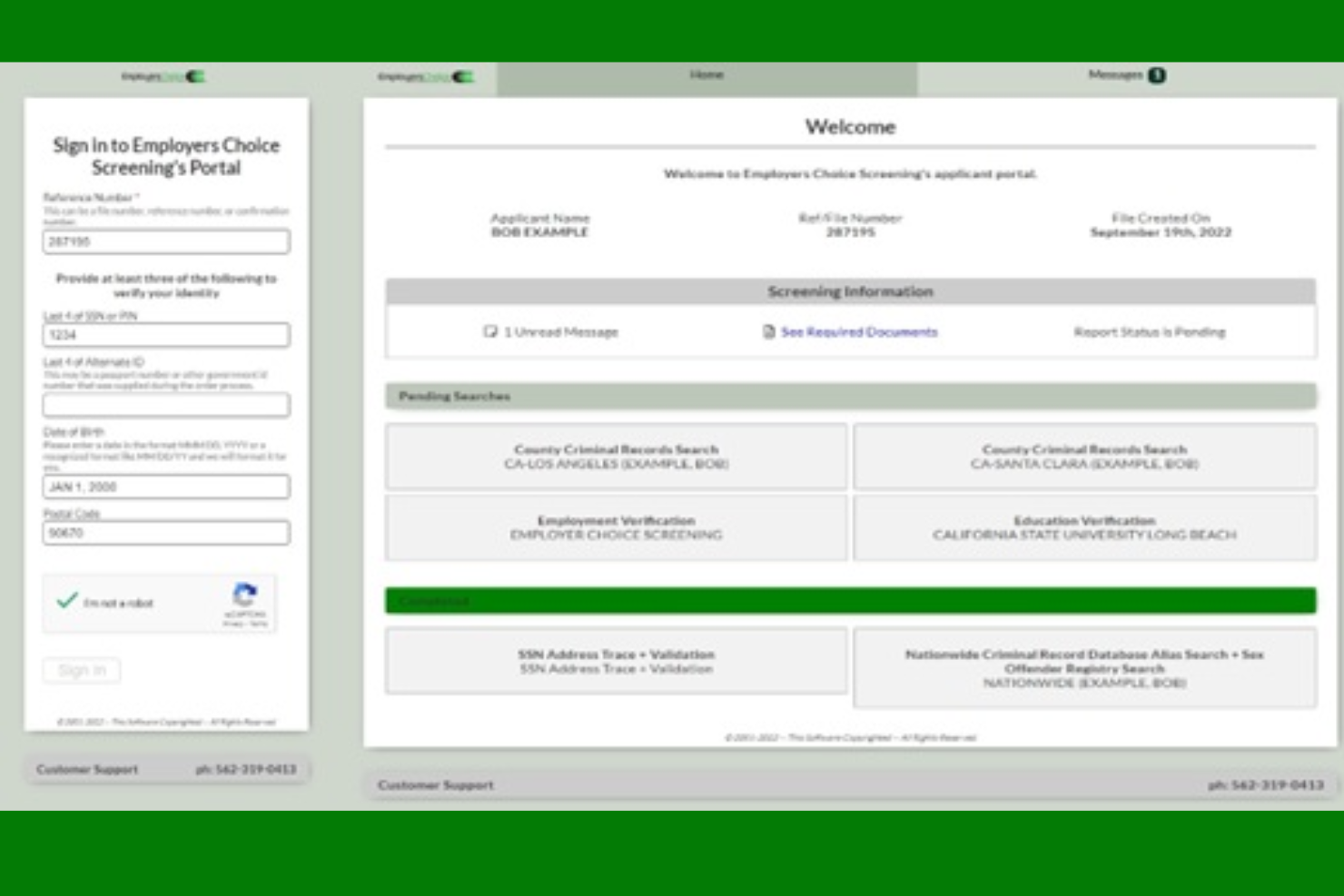Click the Employers Choice logo beside Home tab
This screenshot has width=1344, height=896.
coord(425,76)
